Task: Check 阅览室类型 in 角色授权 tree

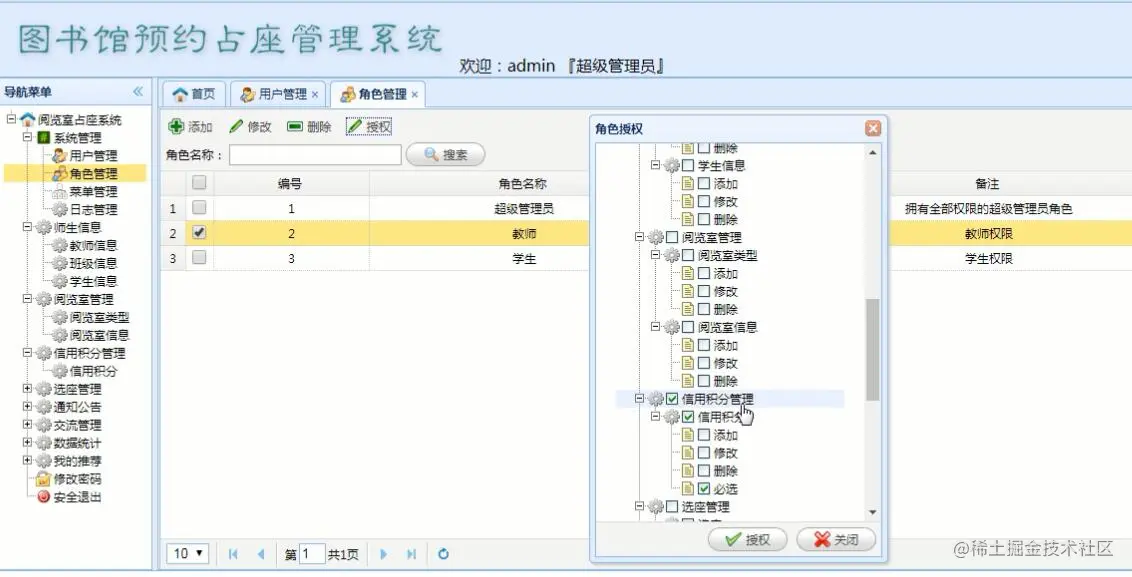Action: coord(688,255)
